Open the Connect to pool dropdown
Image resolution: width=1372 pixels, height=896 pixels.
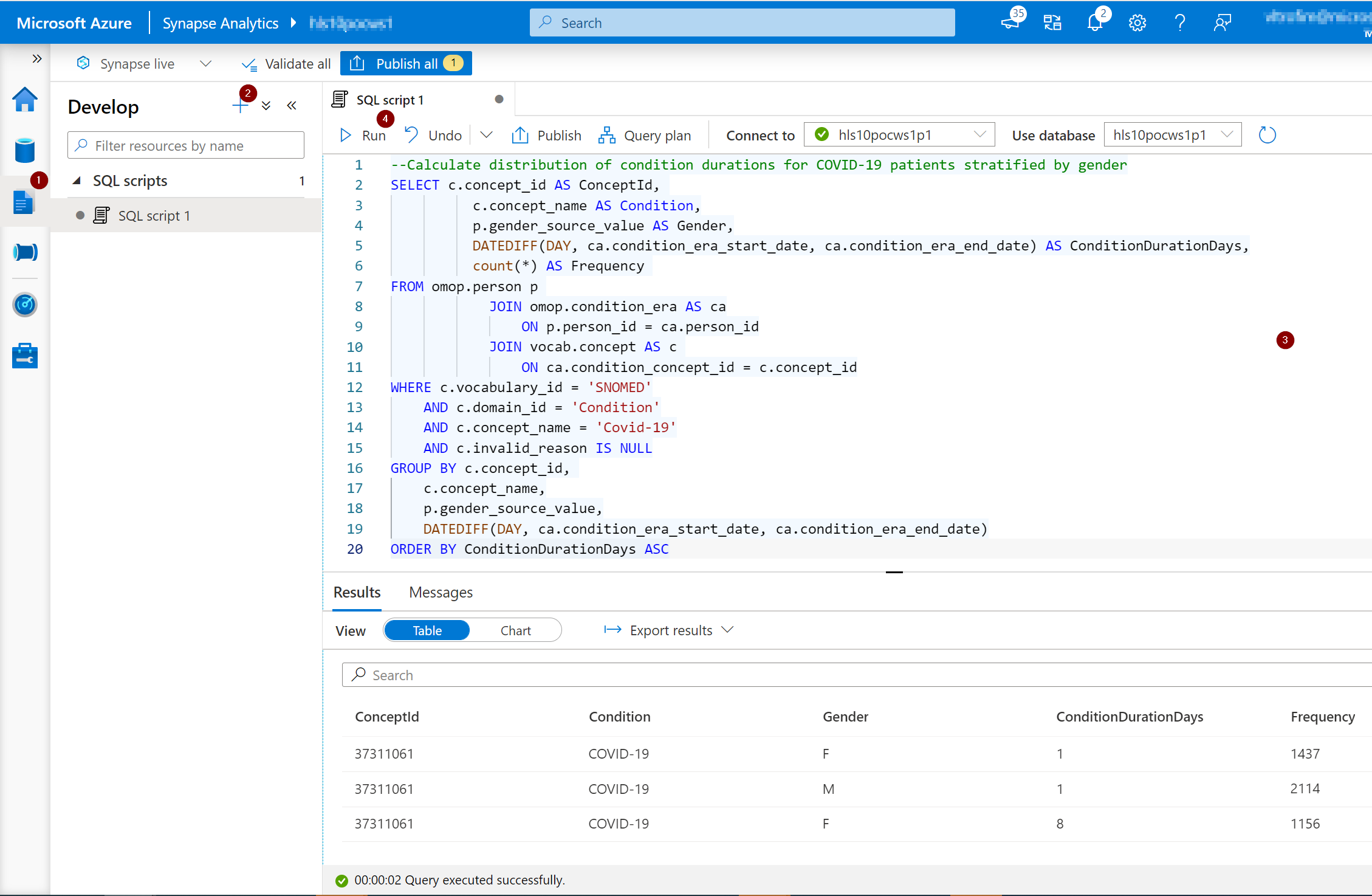(900, 135)
